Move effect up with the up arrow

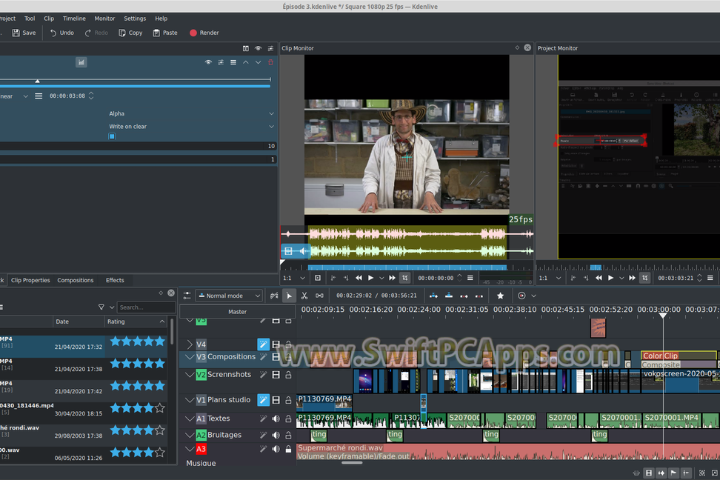point(246,62)
